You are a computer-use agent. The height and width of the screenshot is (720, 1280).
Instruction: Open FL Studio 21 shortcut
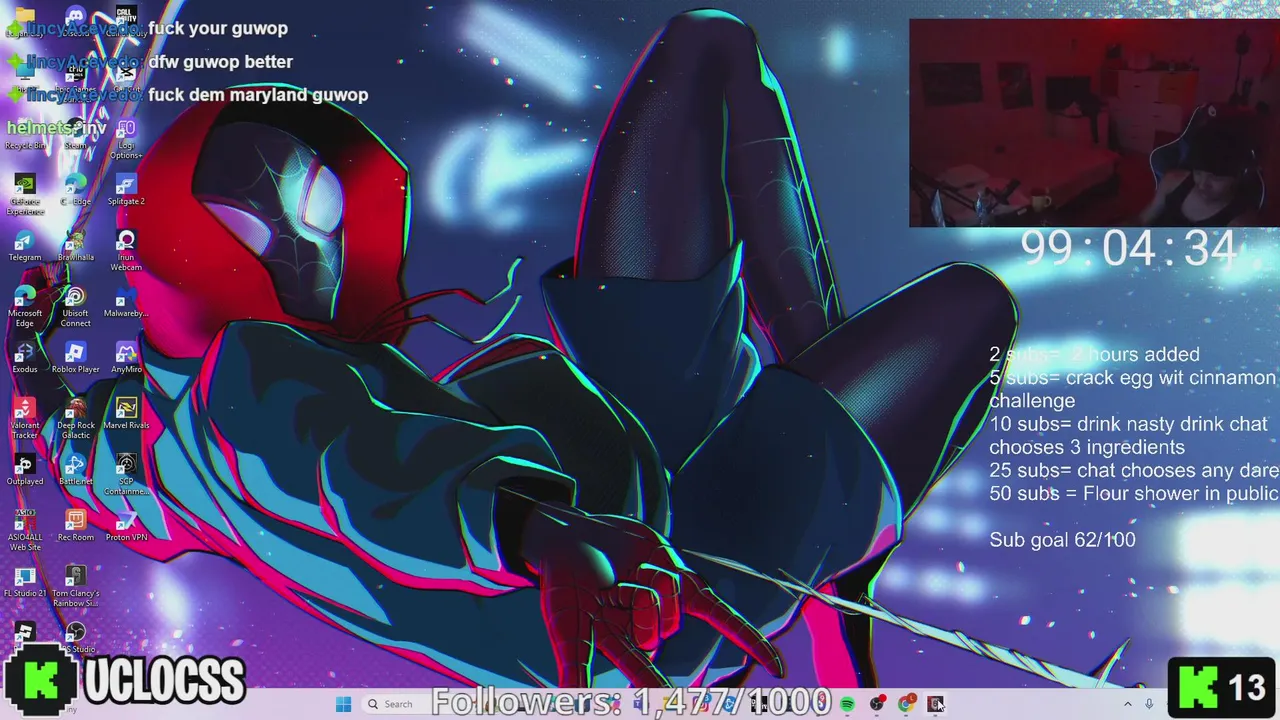25,581
